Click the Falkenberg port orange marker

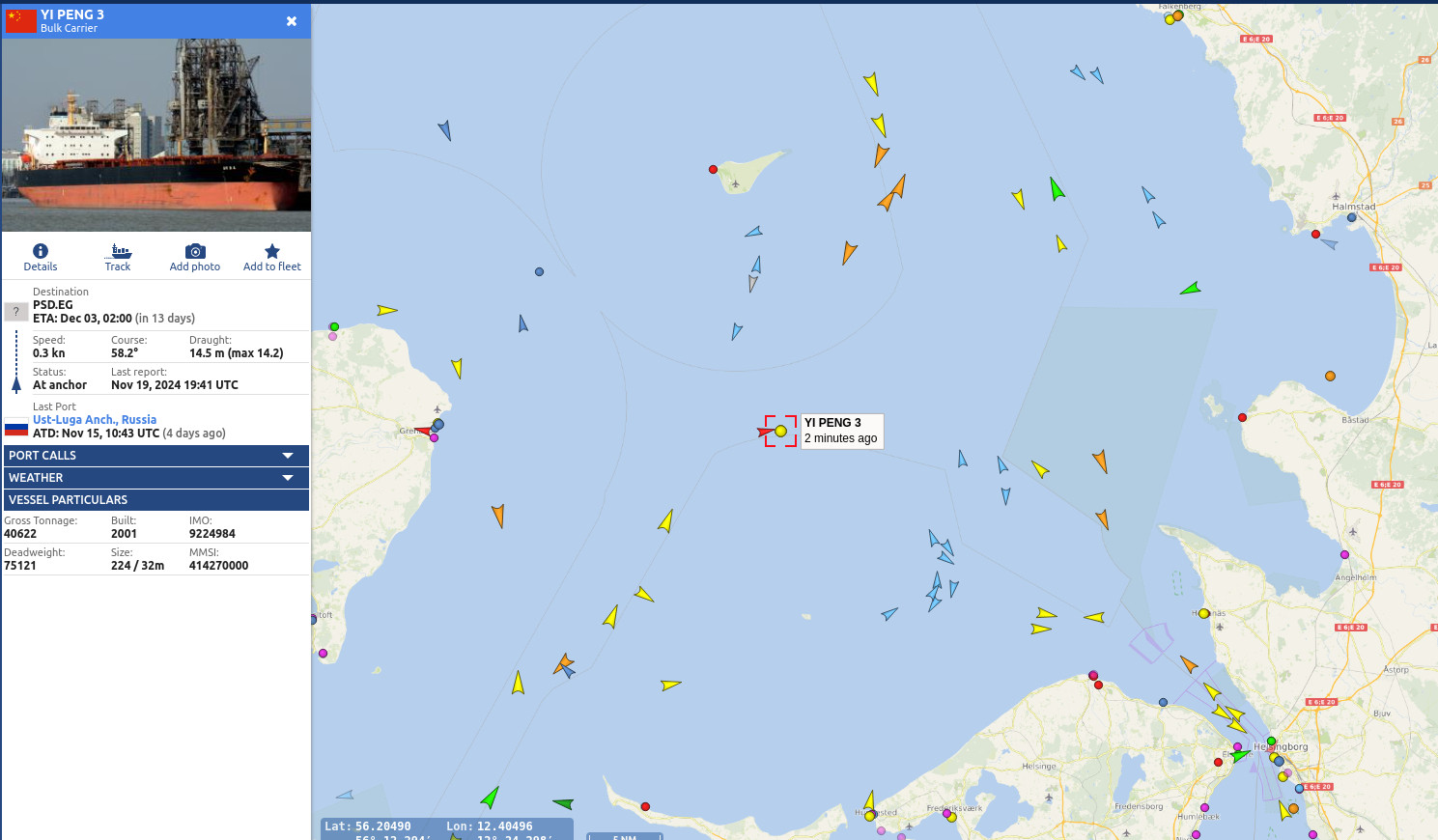point(1177,15)
